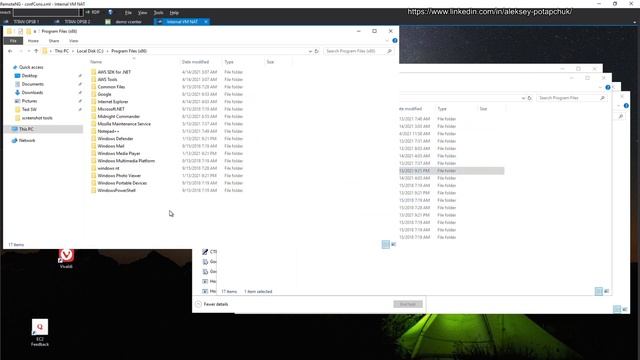Screen dimensions: 640x360
Task: Close the Internal VM NAT connection tab
Action: [x=206, y=22]
